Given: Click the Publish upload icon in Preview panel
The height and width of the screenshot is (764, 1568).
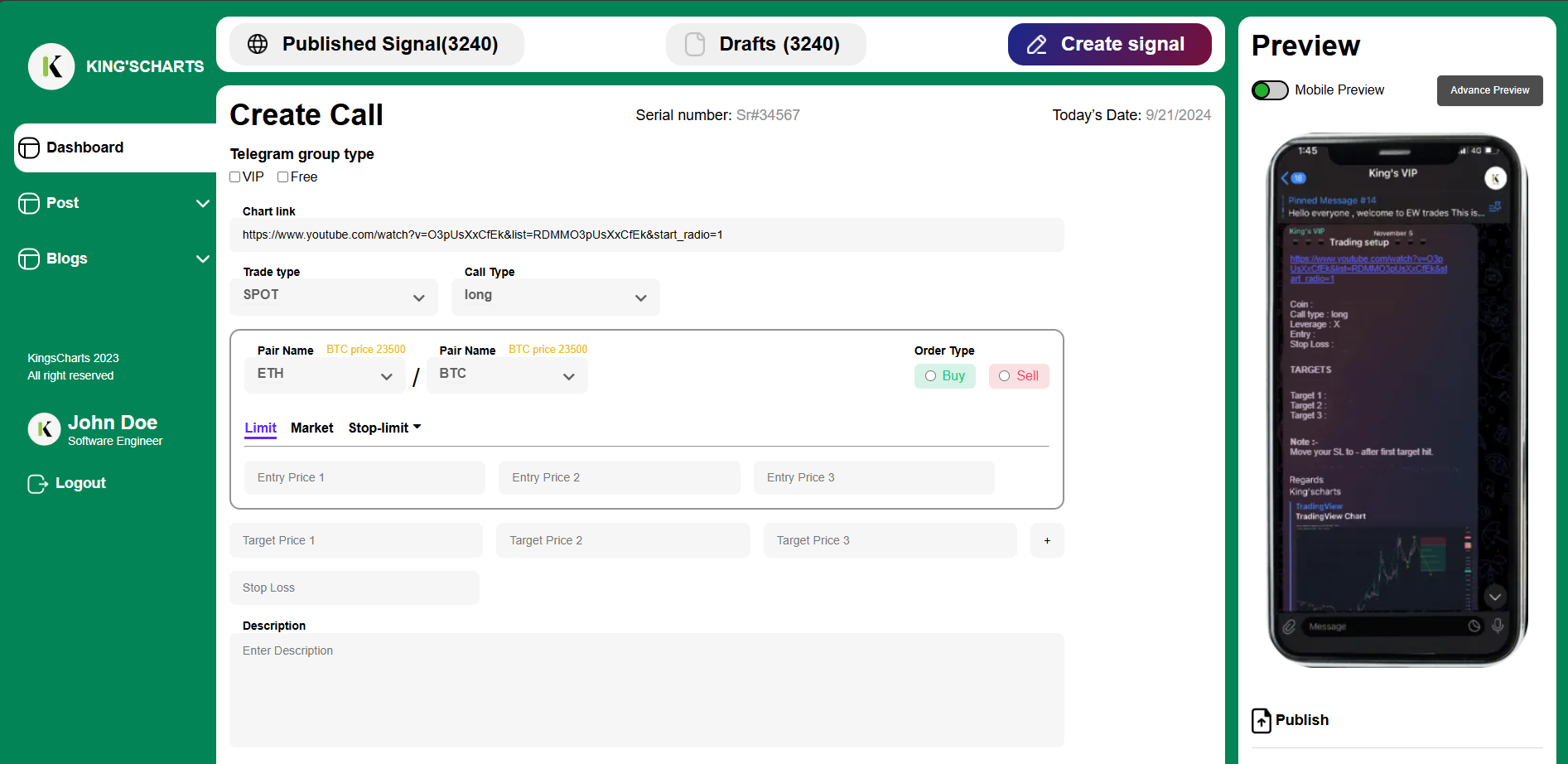Looking at the screenshot, I should pos(1261,721).
